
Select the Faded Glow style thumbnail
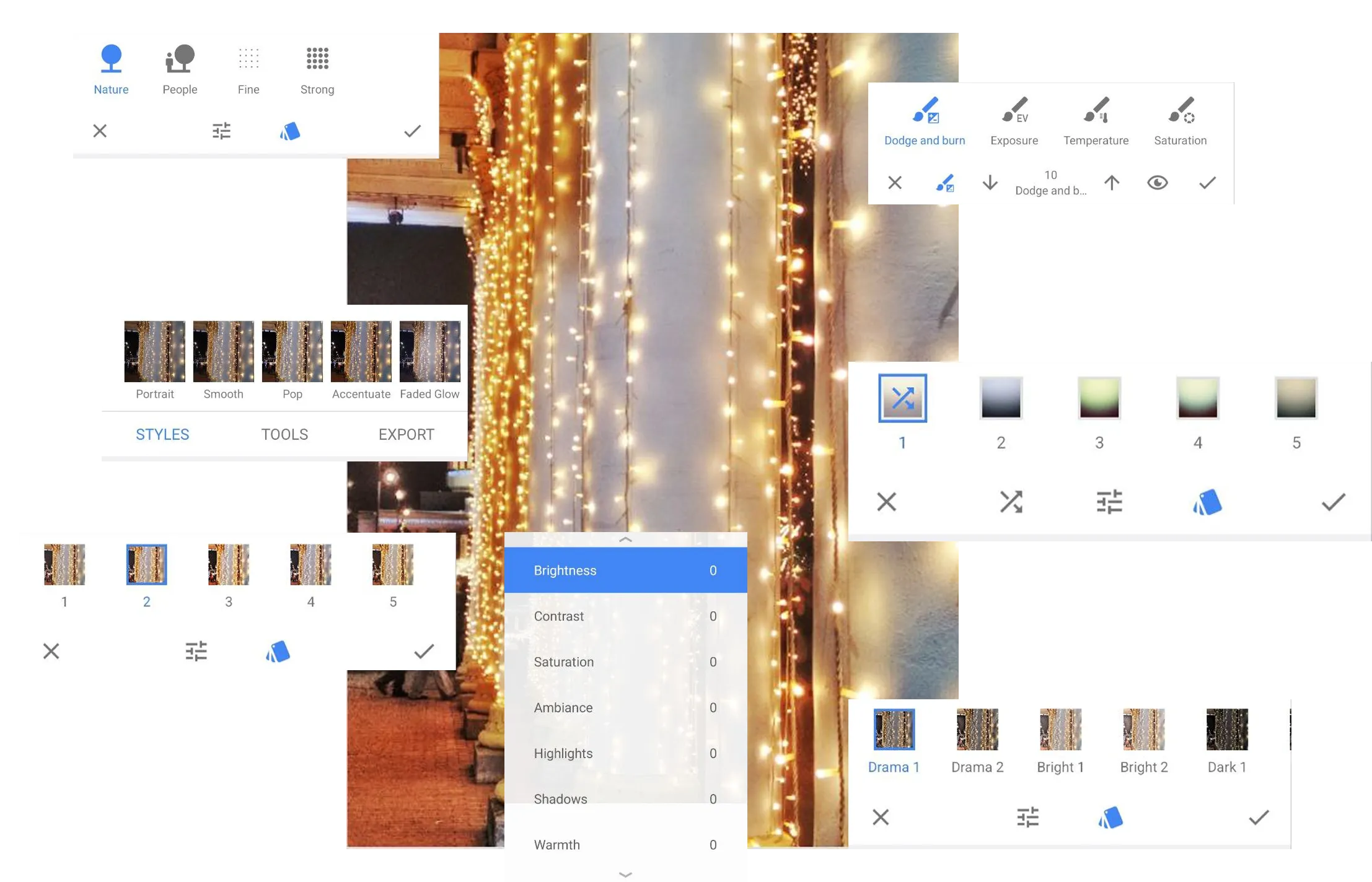pos(429,351)
